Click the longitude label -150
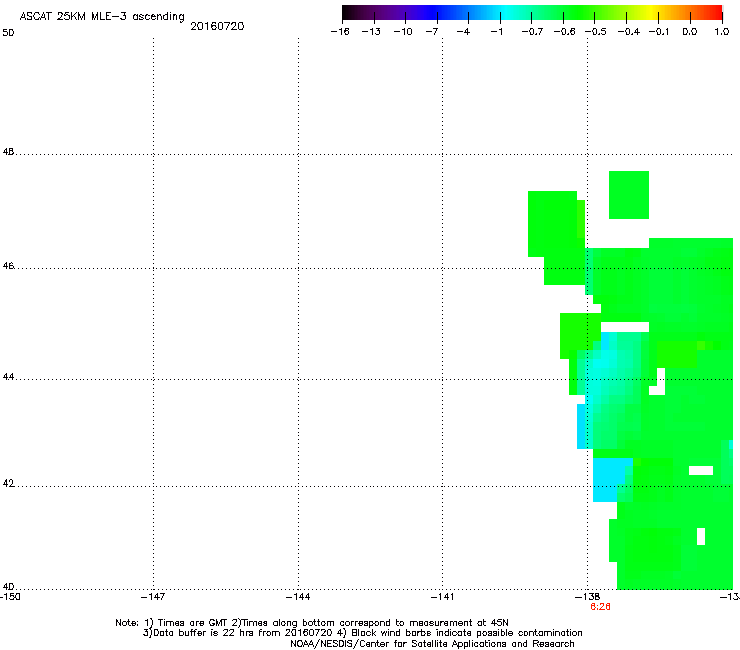Screen dimensions: 740x650 [10, 597]
